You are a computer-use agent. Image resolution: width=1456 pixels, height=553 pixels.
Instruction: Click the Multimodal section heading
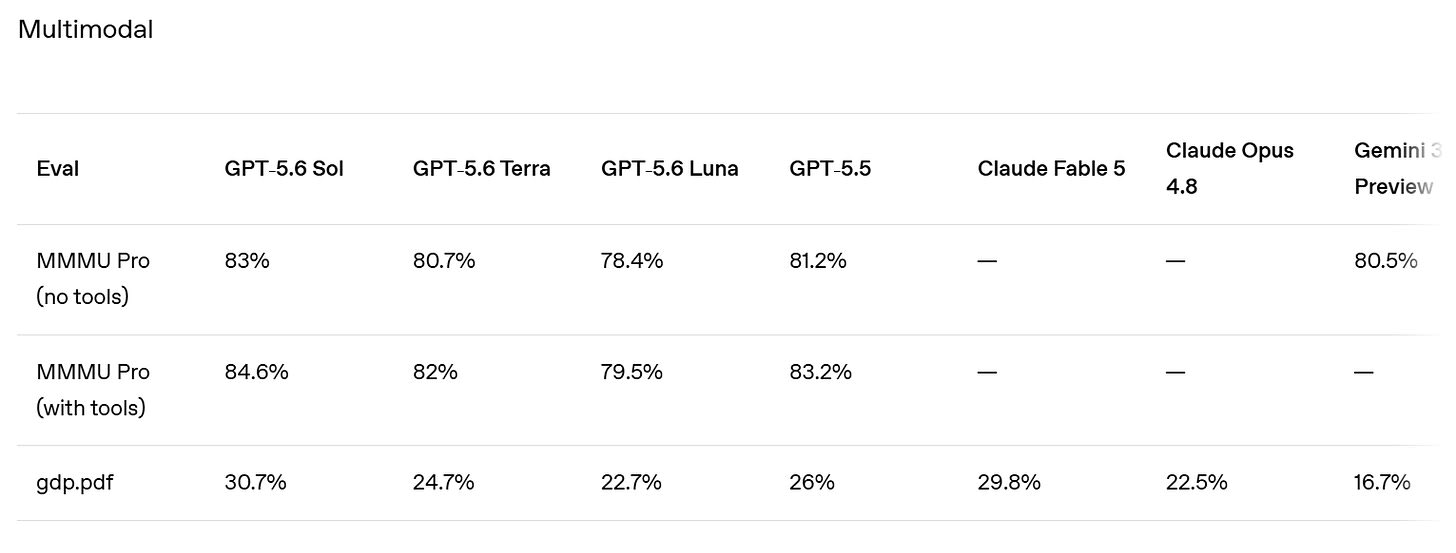coord(86,30)
